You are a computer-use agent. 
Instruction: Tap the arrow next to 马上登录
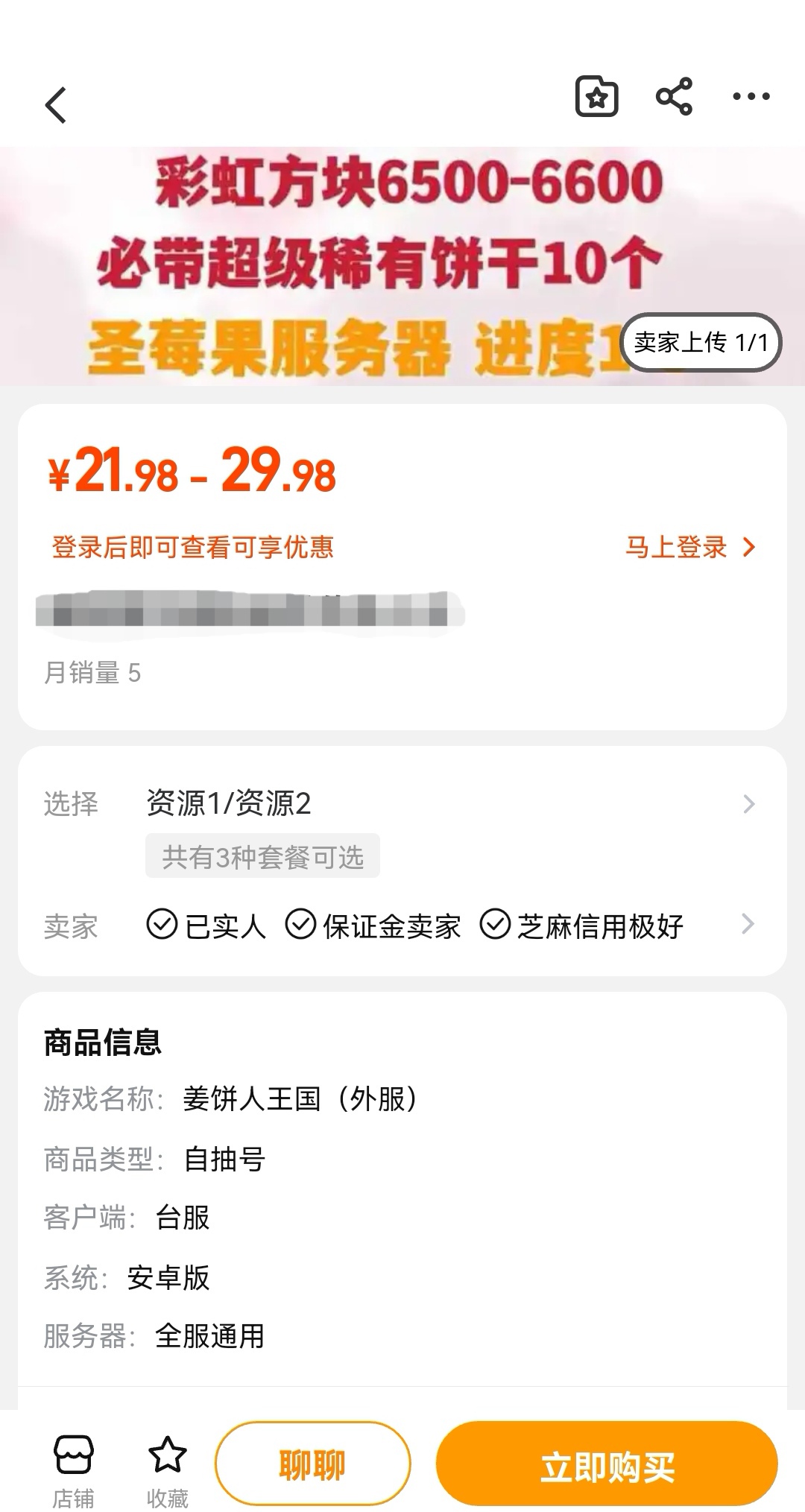click(x=749, y=548)
